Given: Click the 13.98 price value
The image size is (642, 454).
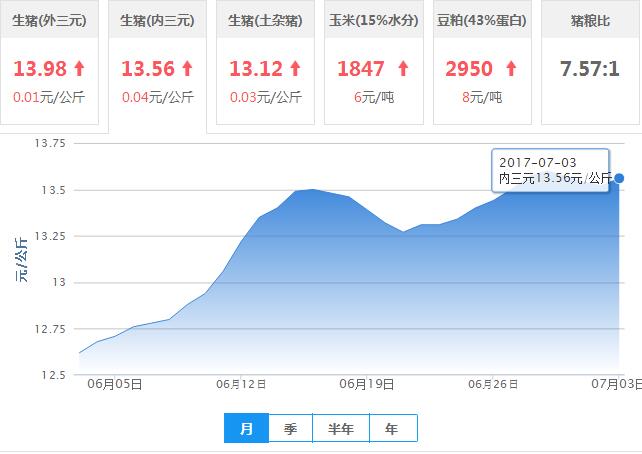Looking at the screenshot, I should click(40, 68).
